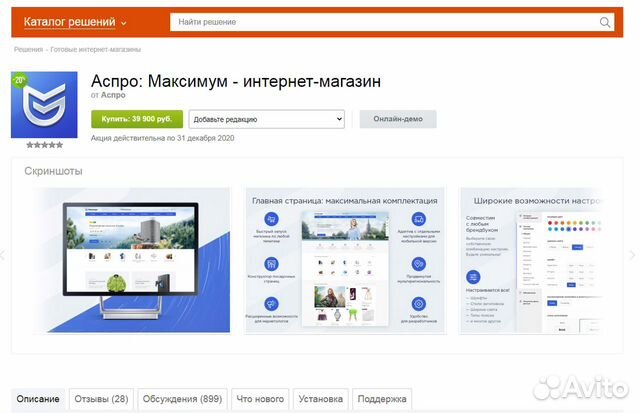
Task: Open the Каталог решений dropdown menu
Action: pos(75,22)
